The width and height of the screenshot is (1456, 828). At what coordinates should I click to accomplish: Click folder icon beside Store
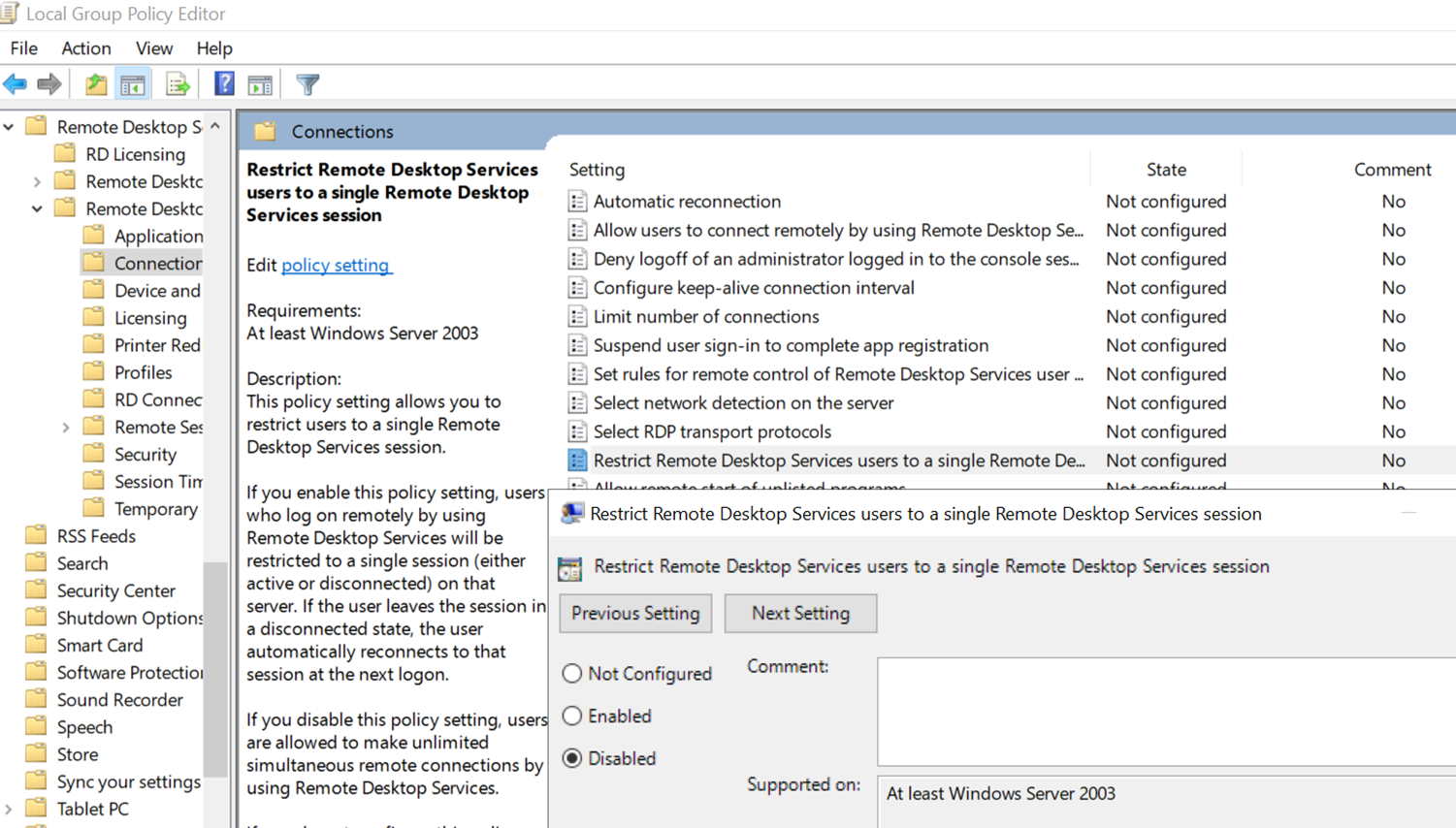[x=36, y=753]
